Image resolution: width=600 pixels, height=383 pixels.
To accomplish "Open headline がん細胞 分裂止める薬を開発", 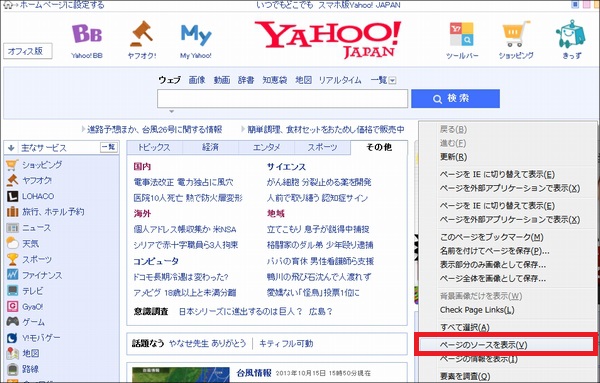I will pyautogui.click(x=319, y=183).
